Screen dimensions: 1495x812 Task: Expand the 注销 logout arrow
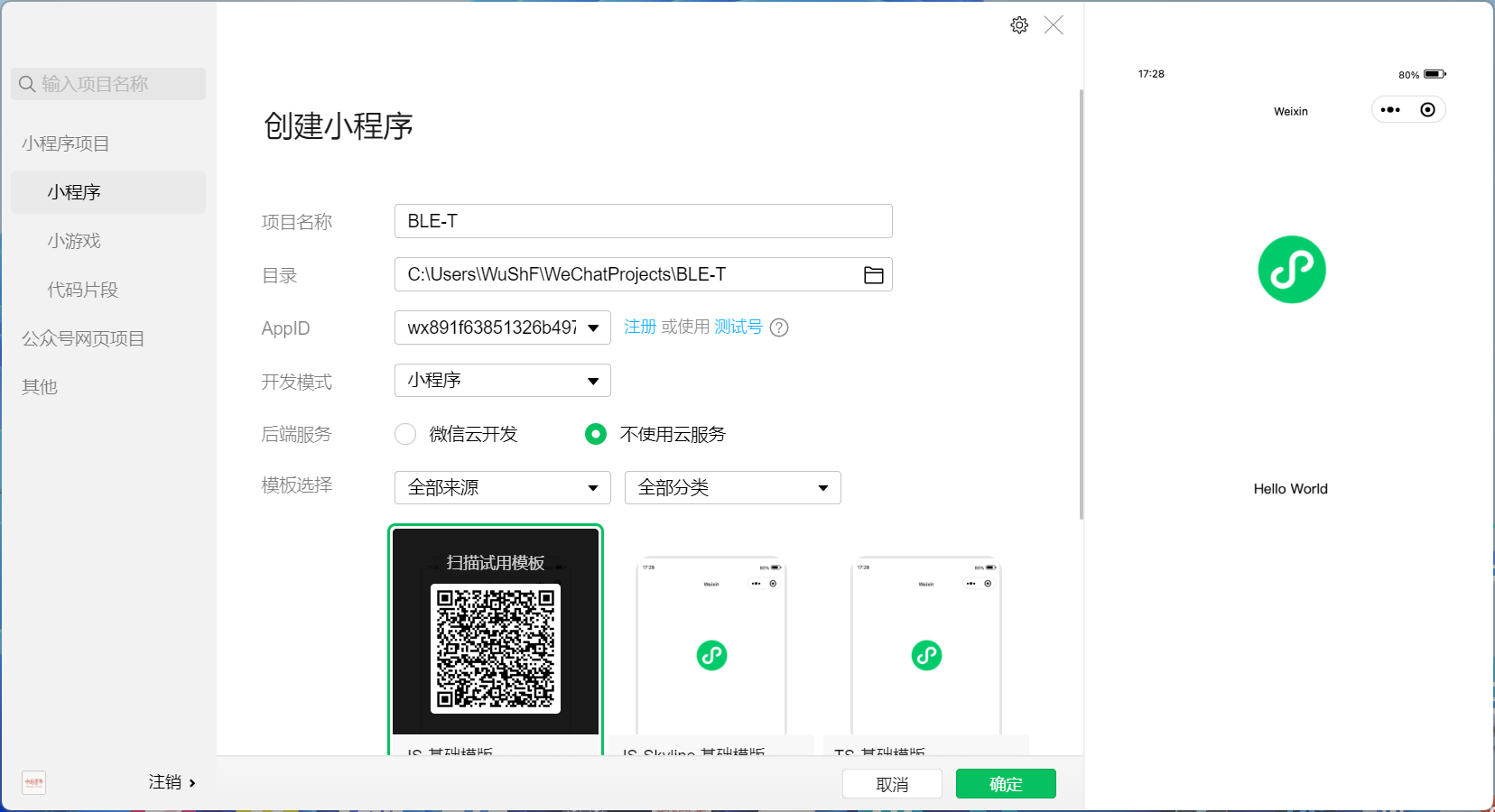pyautogui.click(x=192, y=783)
